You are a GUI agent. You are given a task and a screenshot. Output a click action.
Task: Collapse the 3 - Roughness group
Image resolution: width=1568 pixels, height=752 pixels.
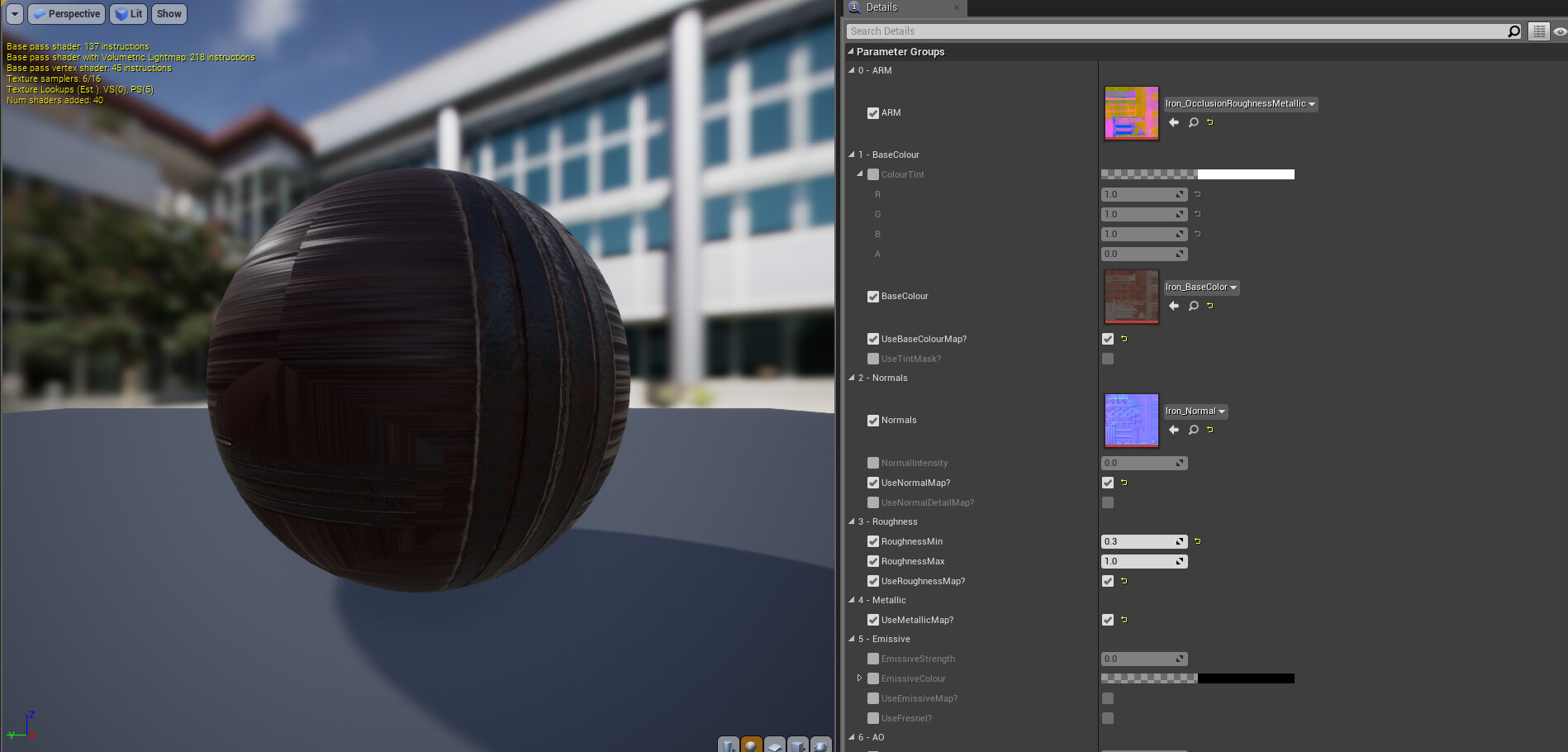point(852,521)
